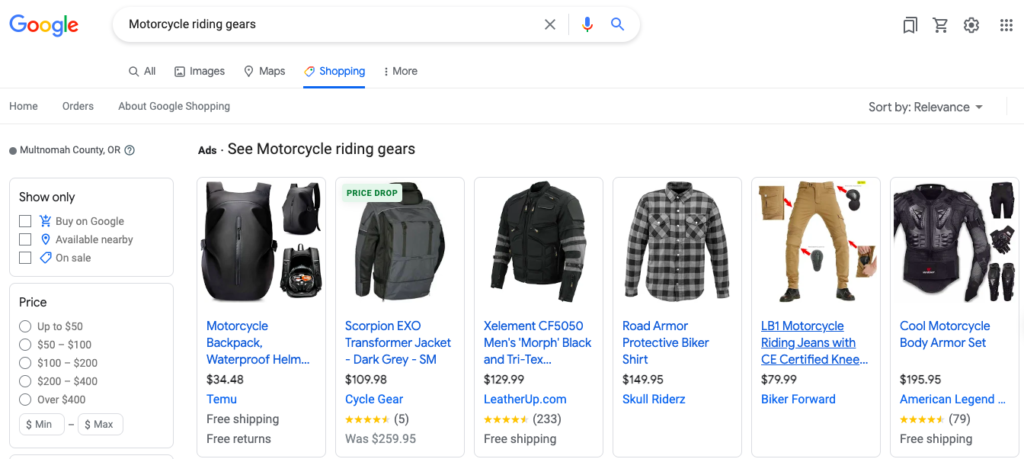
Task: Click the blue search magnifier icon
Action: tap(617, 25)
